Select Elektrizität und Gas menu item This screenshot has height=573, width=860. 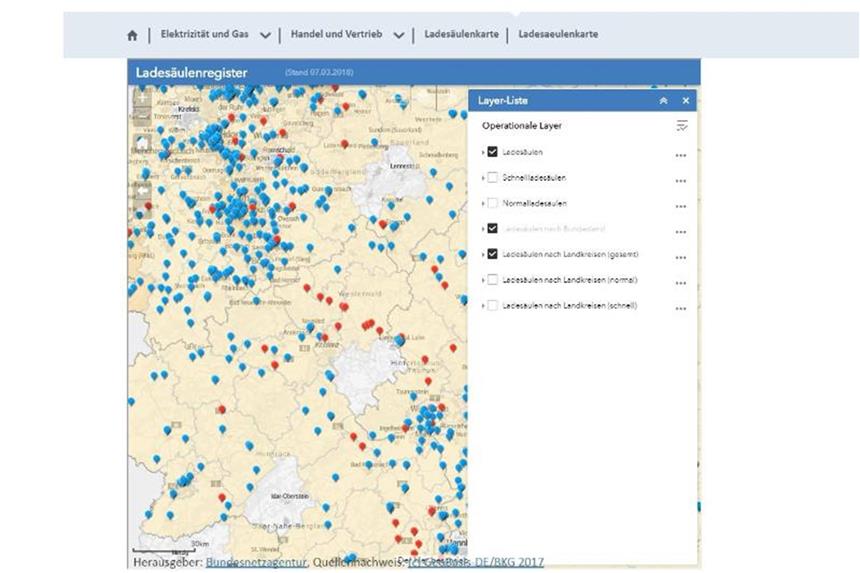point(205,34)
